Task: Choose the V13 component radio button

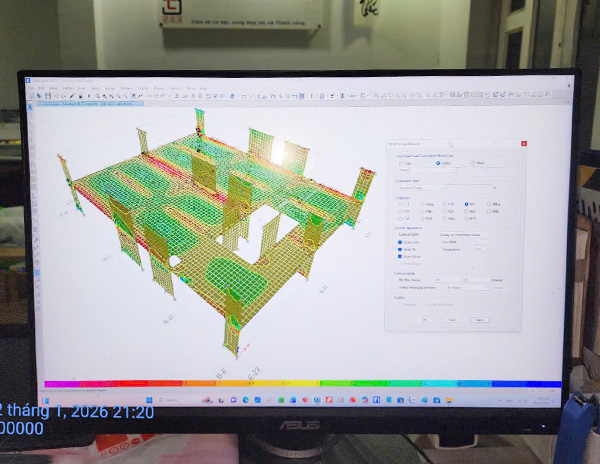Action: (444, 204)
